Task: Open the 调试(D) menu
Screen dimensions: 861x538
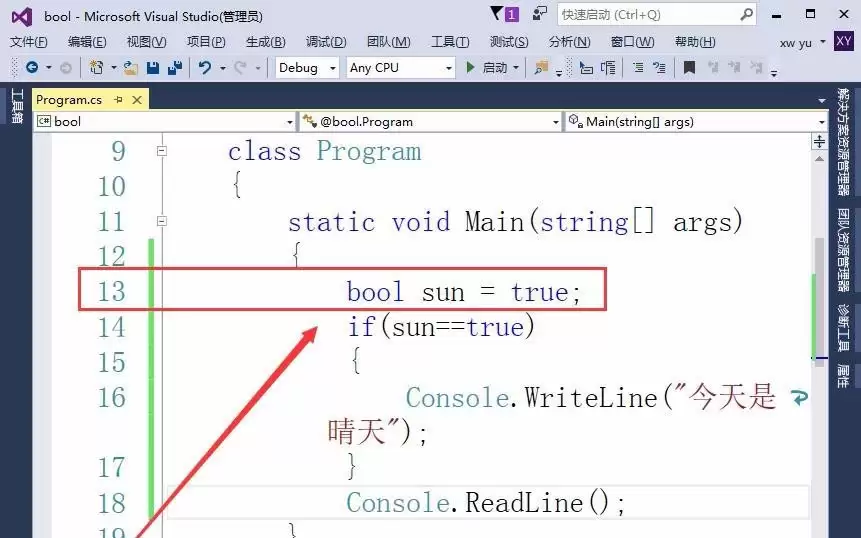Action: 326,42
